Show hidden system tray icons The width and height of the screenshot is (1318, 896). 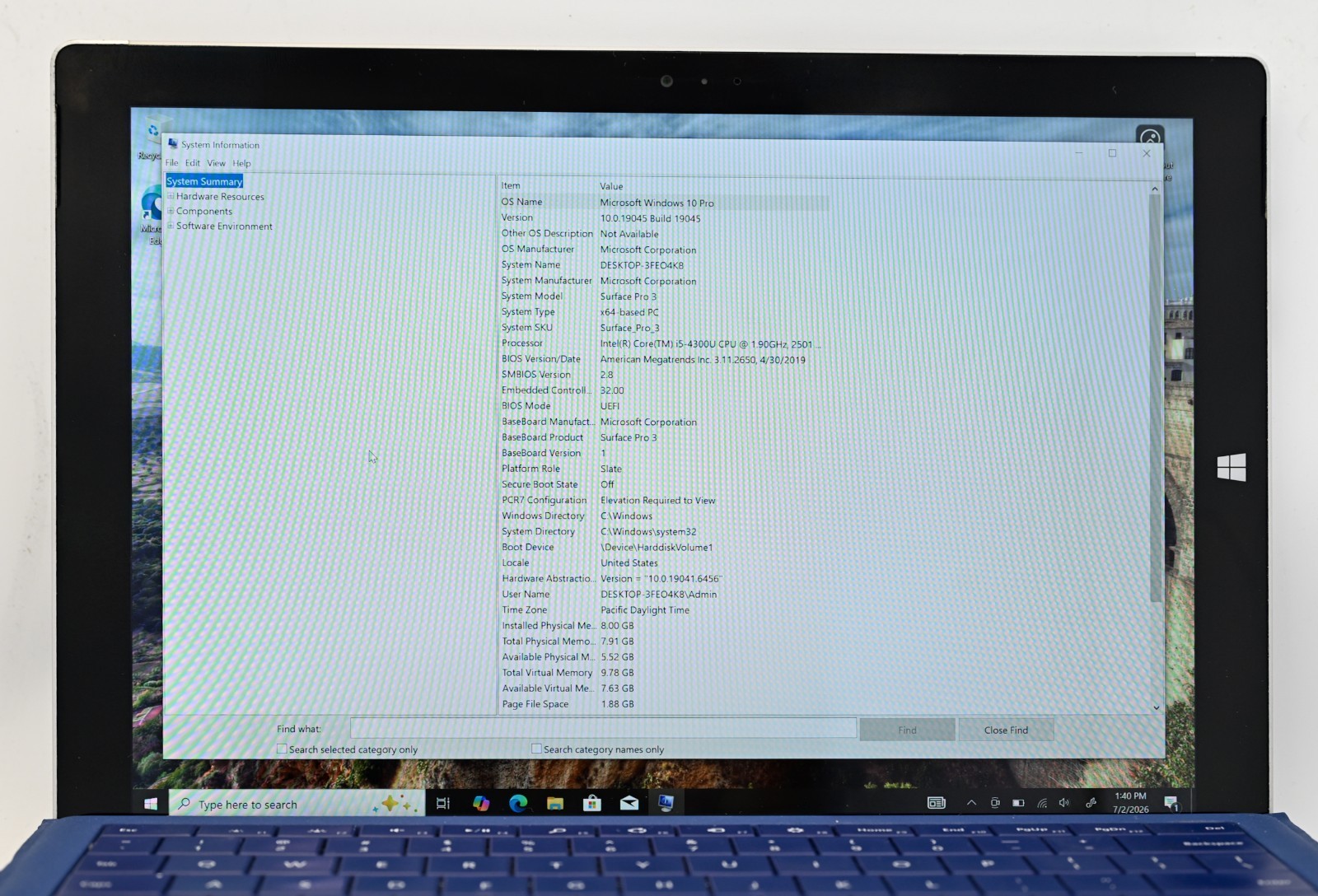[972, 803]
